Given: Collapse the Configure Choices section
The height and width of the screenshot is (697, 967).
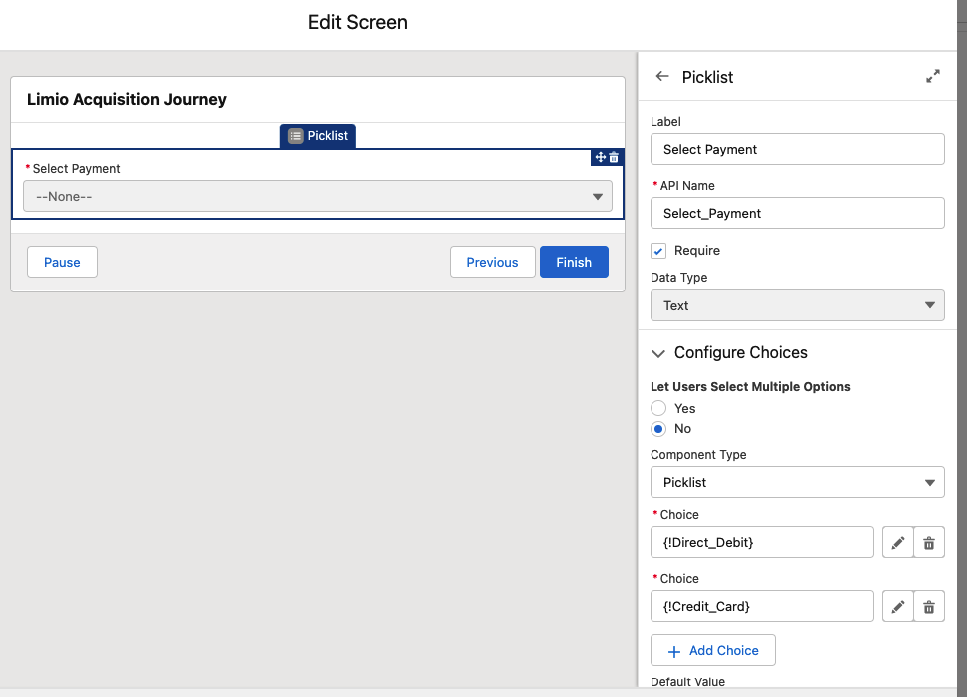Looking at the screenshot, I should point(659,353).
